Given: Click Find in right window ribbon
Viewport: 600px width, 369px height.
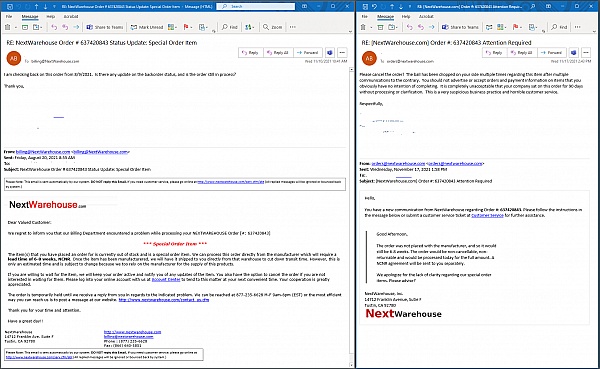Looking at the screenshot, I should click(559, 27).
